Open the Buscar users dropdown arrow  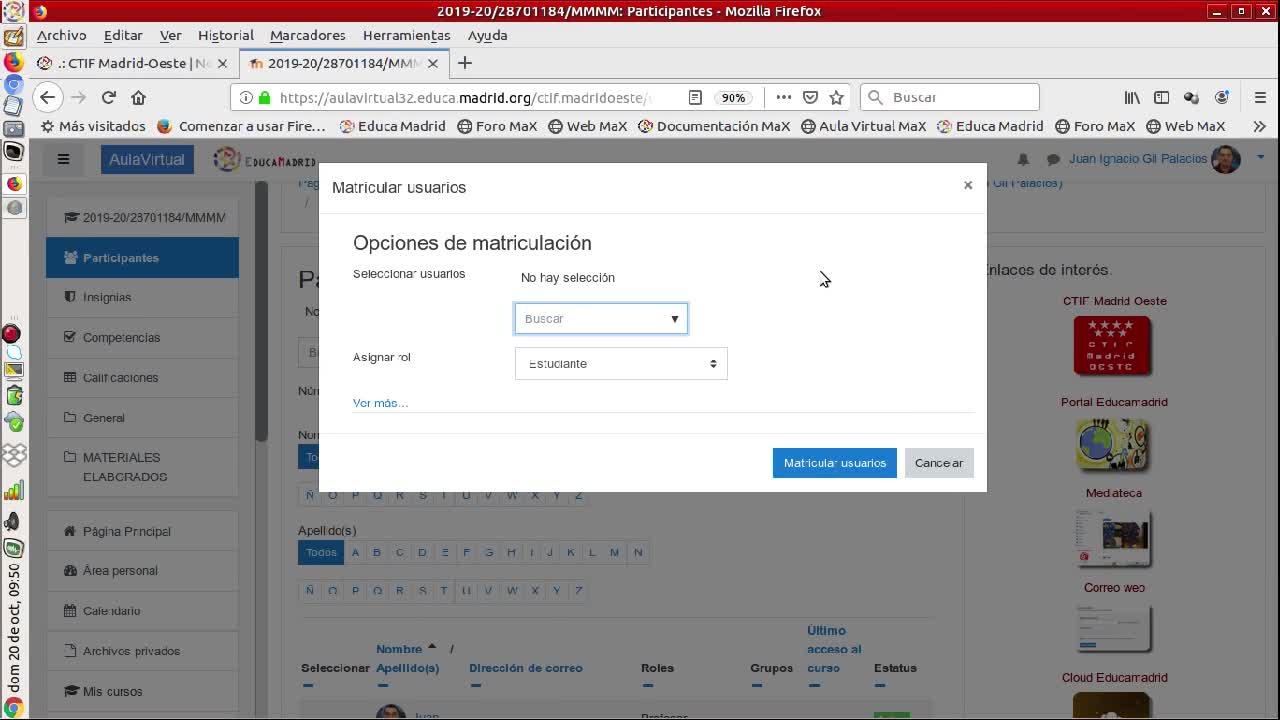coord(675,319)
